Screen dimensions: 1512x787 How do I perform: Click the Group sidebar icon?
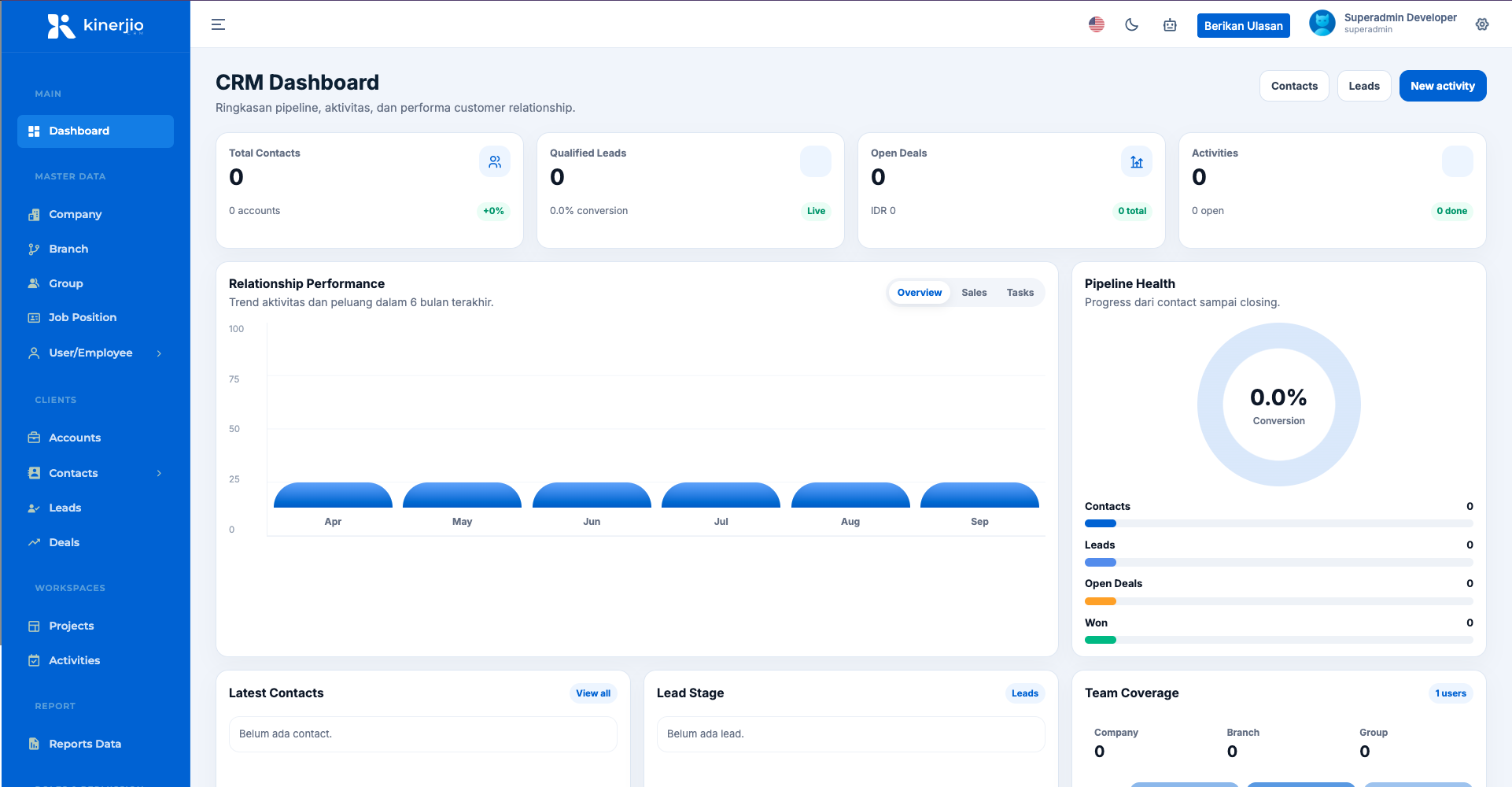tap(34, 283)
